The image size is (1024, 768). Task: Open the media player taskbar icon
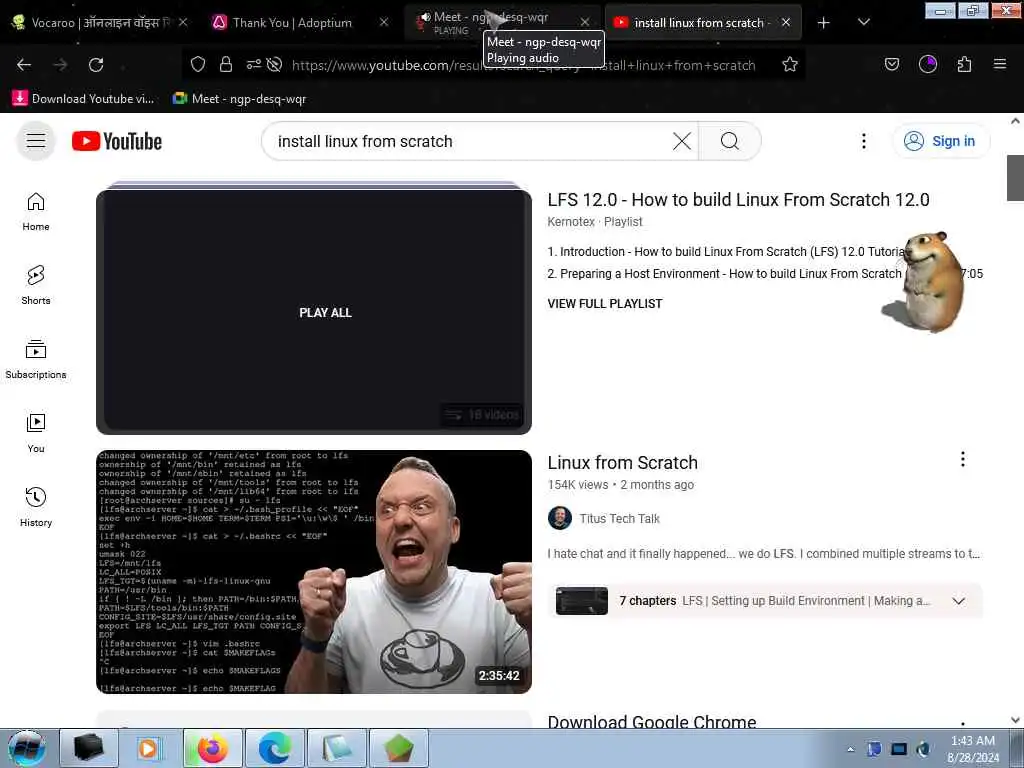(x=150, y=748)
